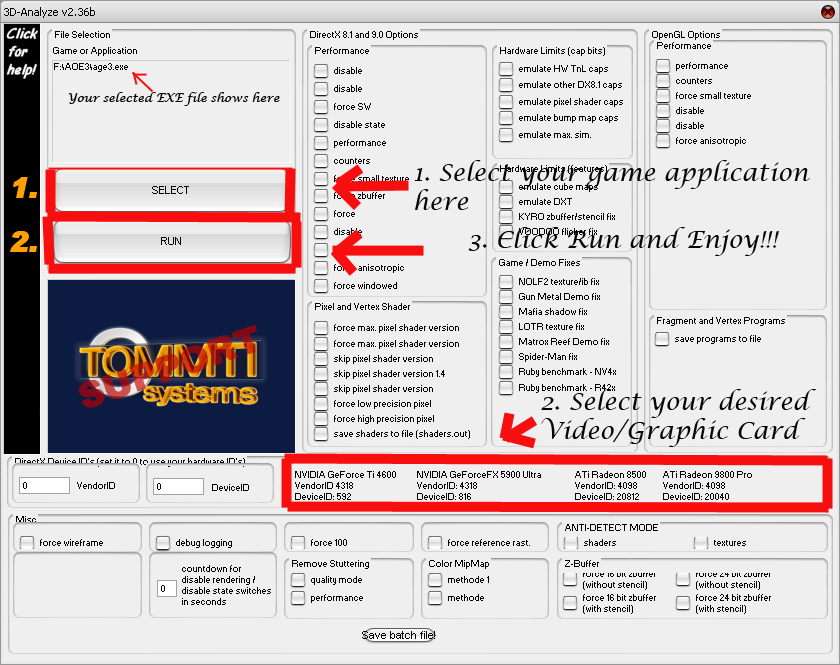This screenshot has width=840, height=665.
Task: Check 'emulate HW TnL caps'
Action: pos(506,69)
